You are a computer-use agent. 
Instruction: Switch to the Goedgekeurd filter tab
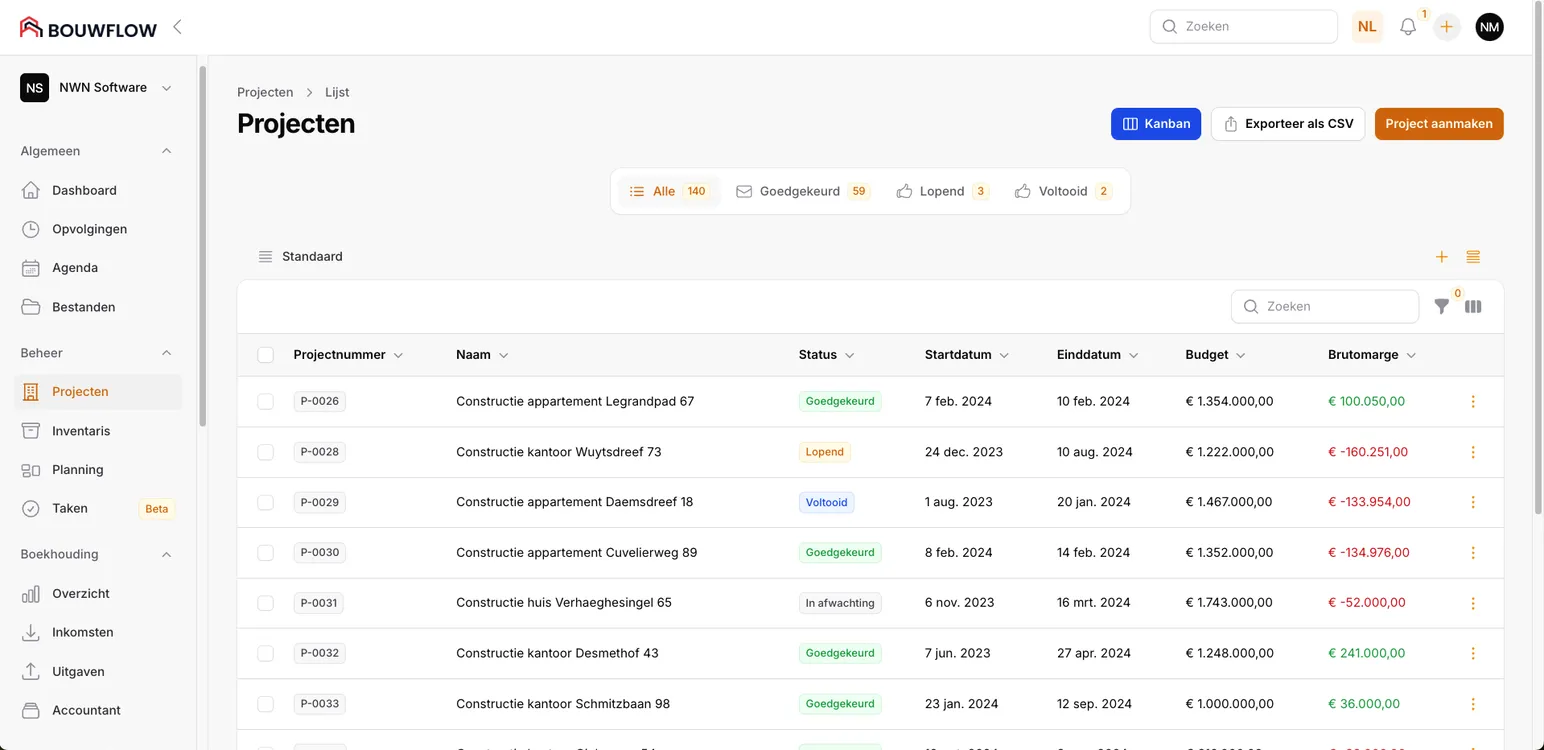tap(800, 190)
